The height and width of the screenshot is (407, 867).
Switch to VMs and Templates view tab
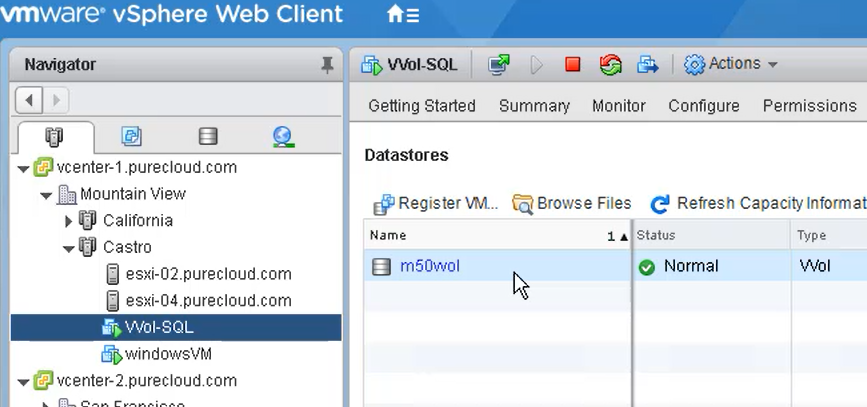[x=131, y=136]
